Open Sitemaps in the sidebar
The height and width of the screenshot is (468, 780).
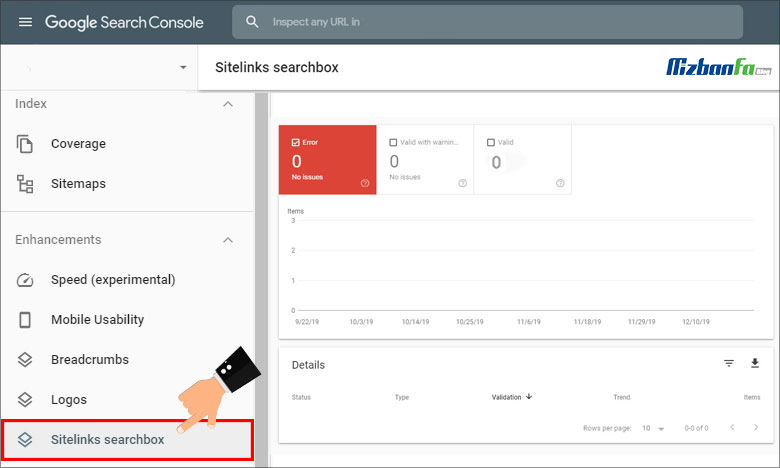(78, 184)
